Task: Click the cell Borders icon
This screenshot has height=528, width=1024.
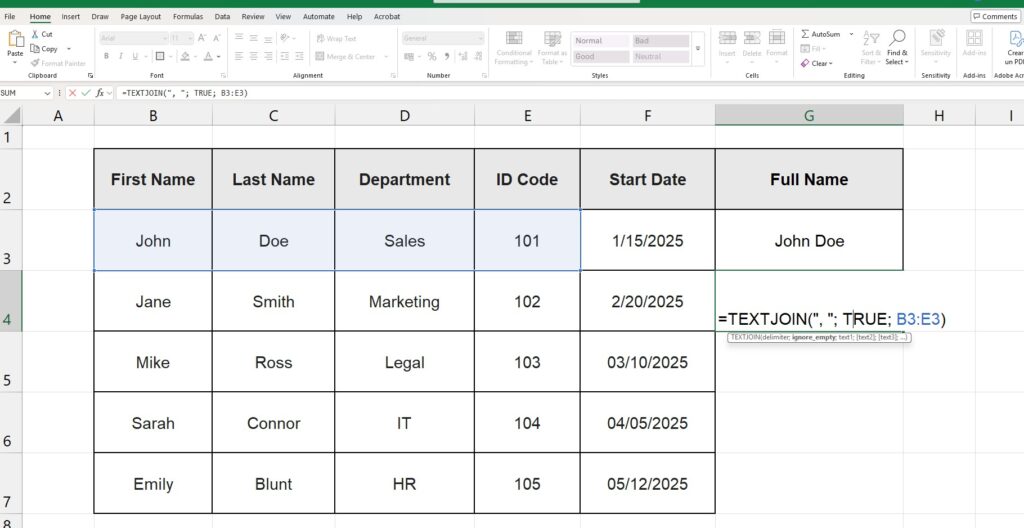Action: (x=160, y=57)
